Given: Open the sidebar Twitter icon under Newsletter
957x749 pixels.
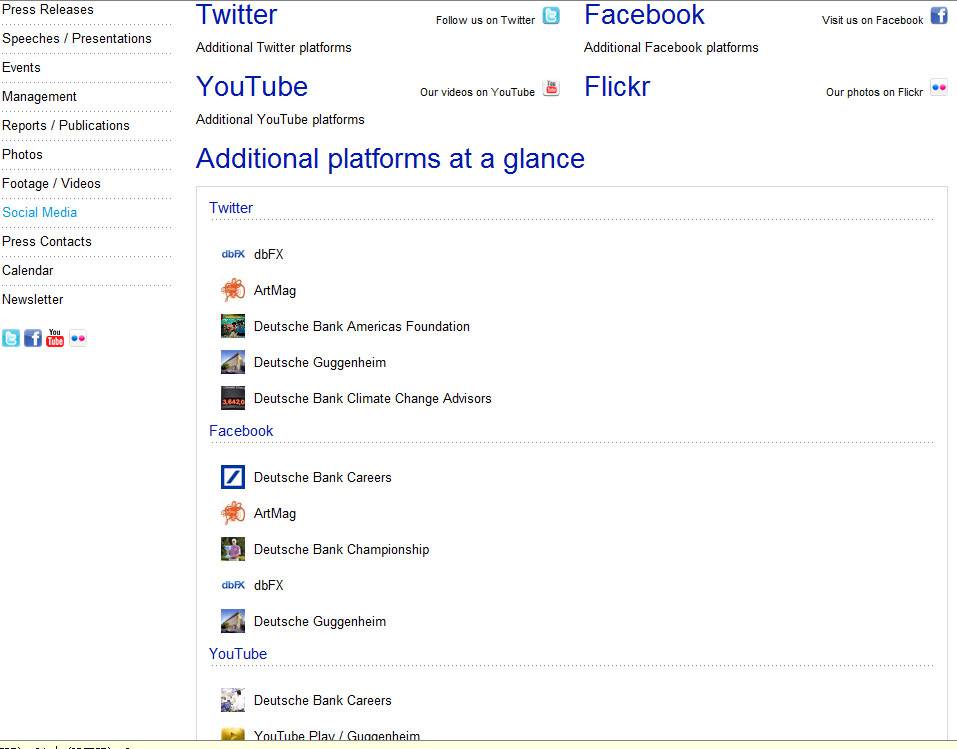Looking at the screenshot, I should [11, 338].
